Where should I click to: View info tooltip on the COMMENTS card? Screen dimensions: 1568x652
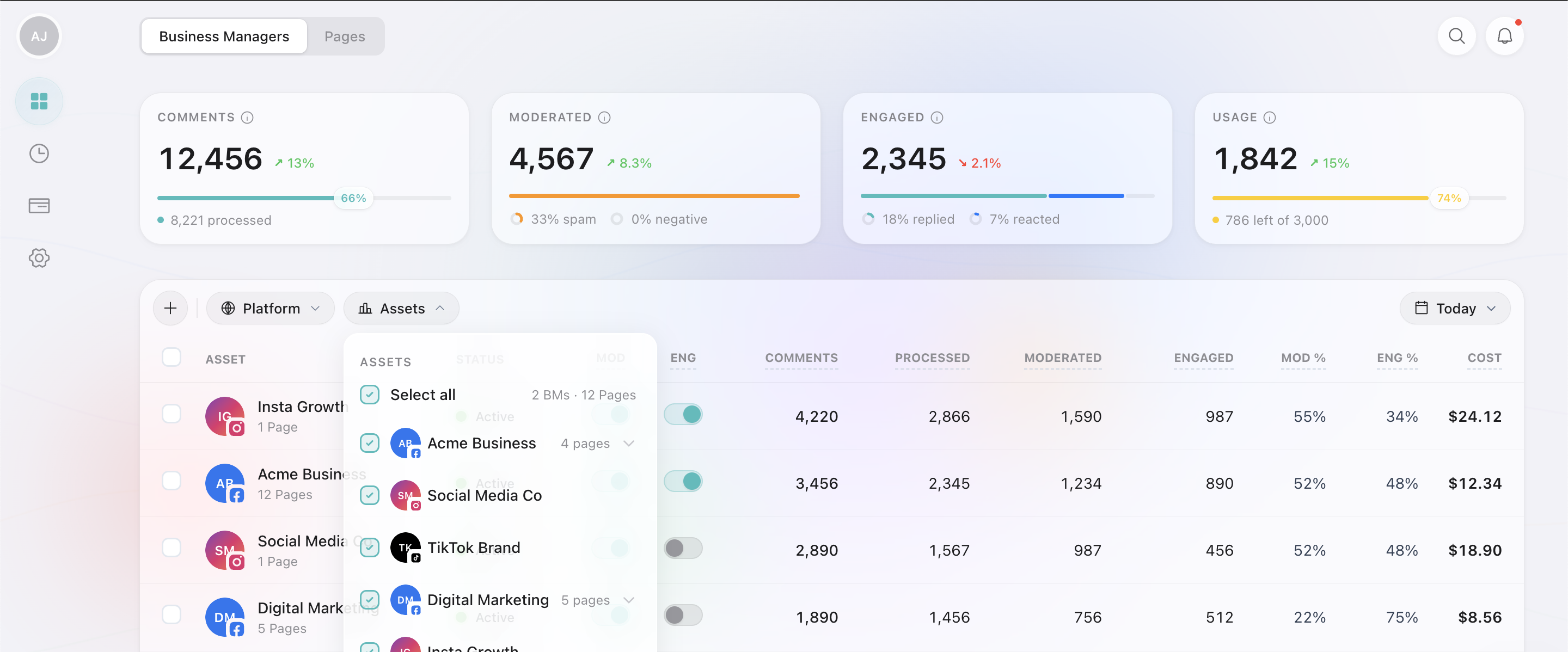247,118
